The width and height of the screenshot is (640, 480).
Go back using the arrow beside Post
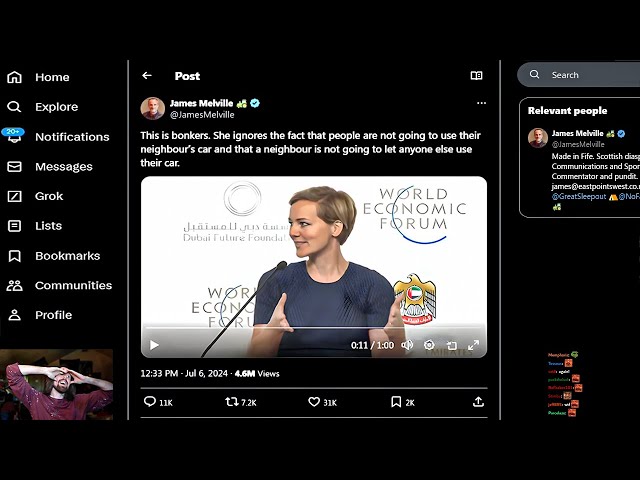click(x=147, y=76)
